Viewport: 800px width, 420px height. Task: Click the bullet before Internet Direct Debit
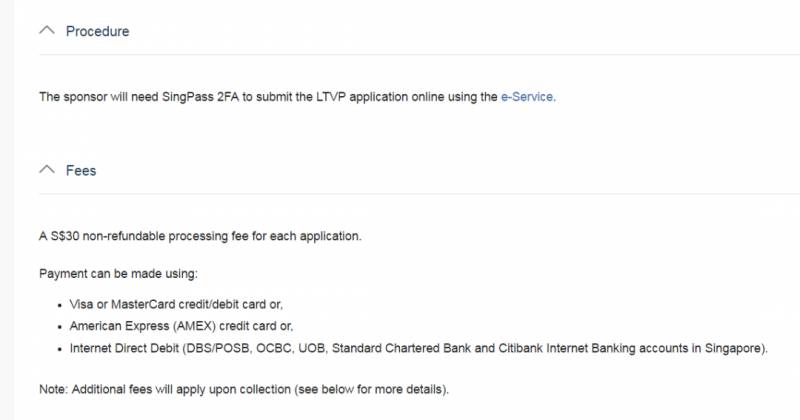[x=60, y=348]
